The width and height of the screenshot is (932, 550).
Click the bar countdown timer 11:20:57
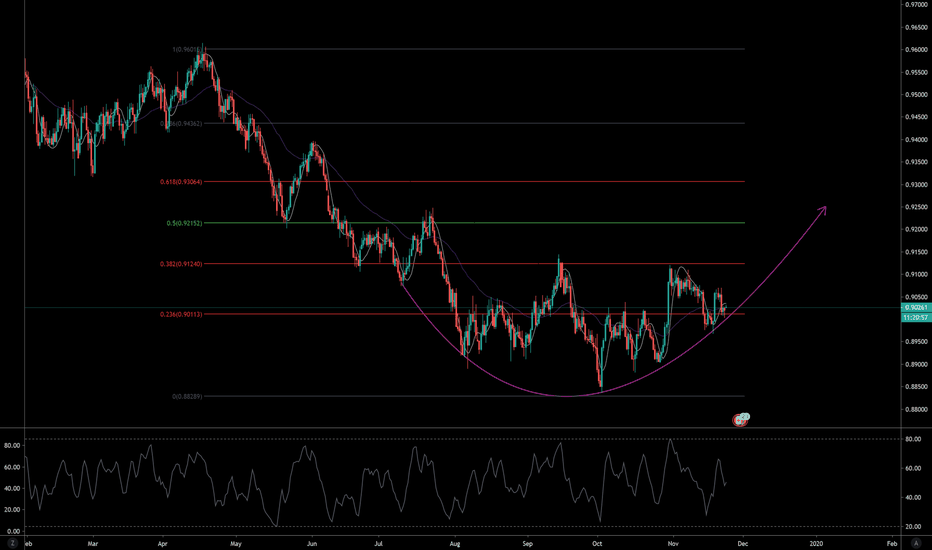[x=915, y=316]
